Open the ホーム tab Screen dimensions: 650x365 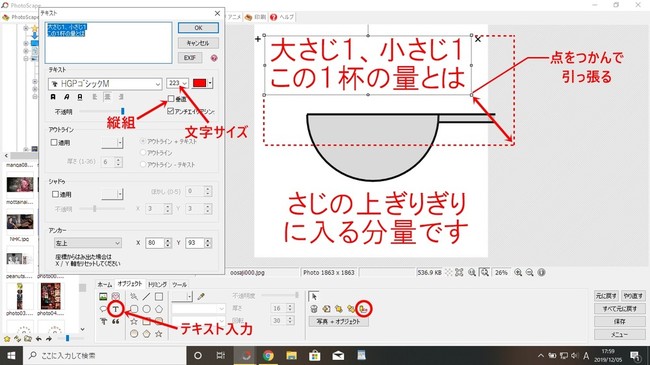point(105,285)
